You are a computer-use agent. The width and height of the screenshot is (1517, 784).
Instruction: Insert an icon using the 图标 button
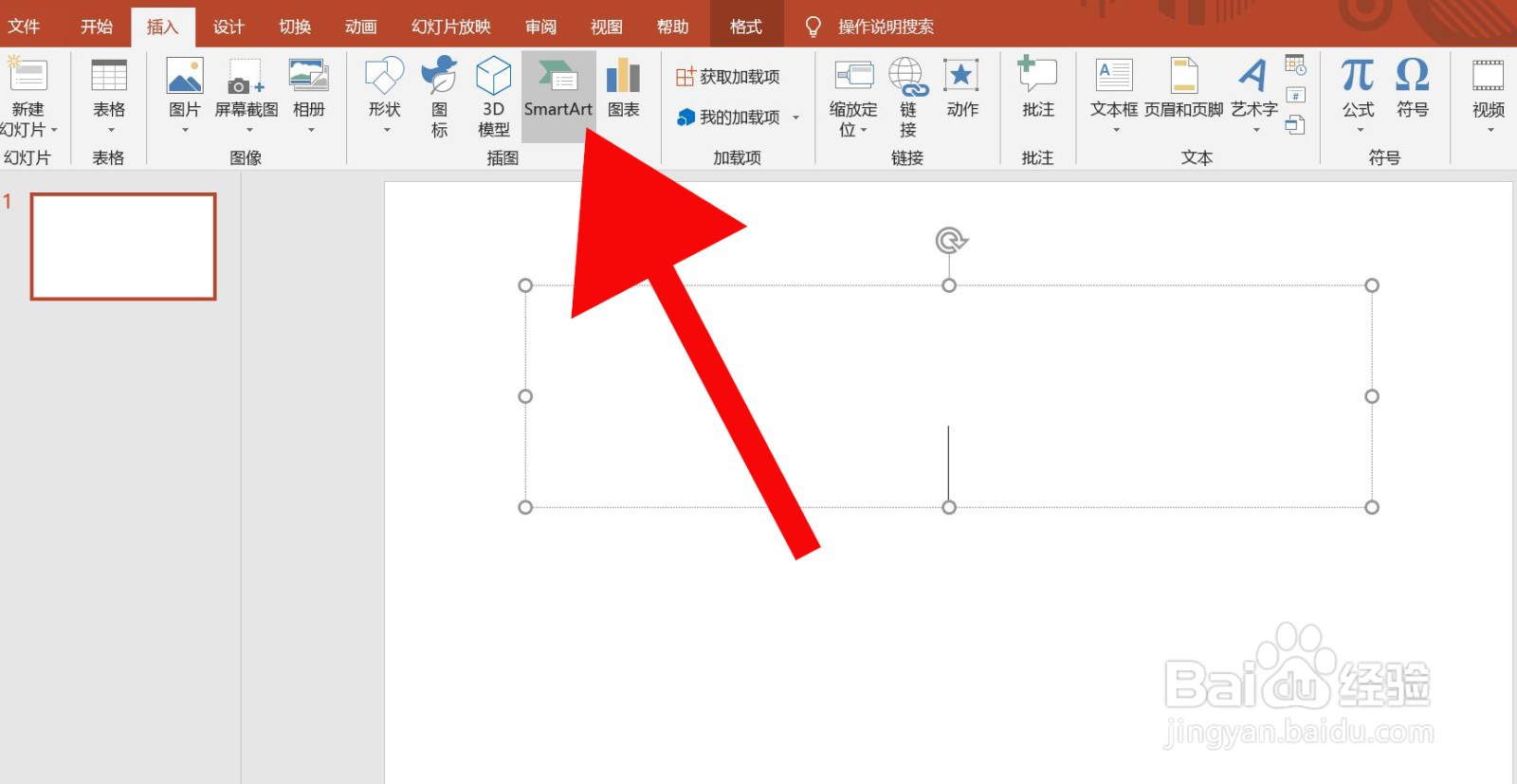439,96
